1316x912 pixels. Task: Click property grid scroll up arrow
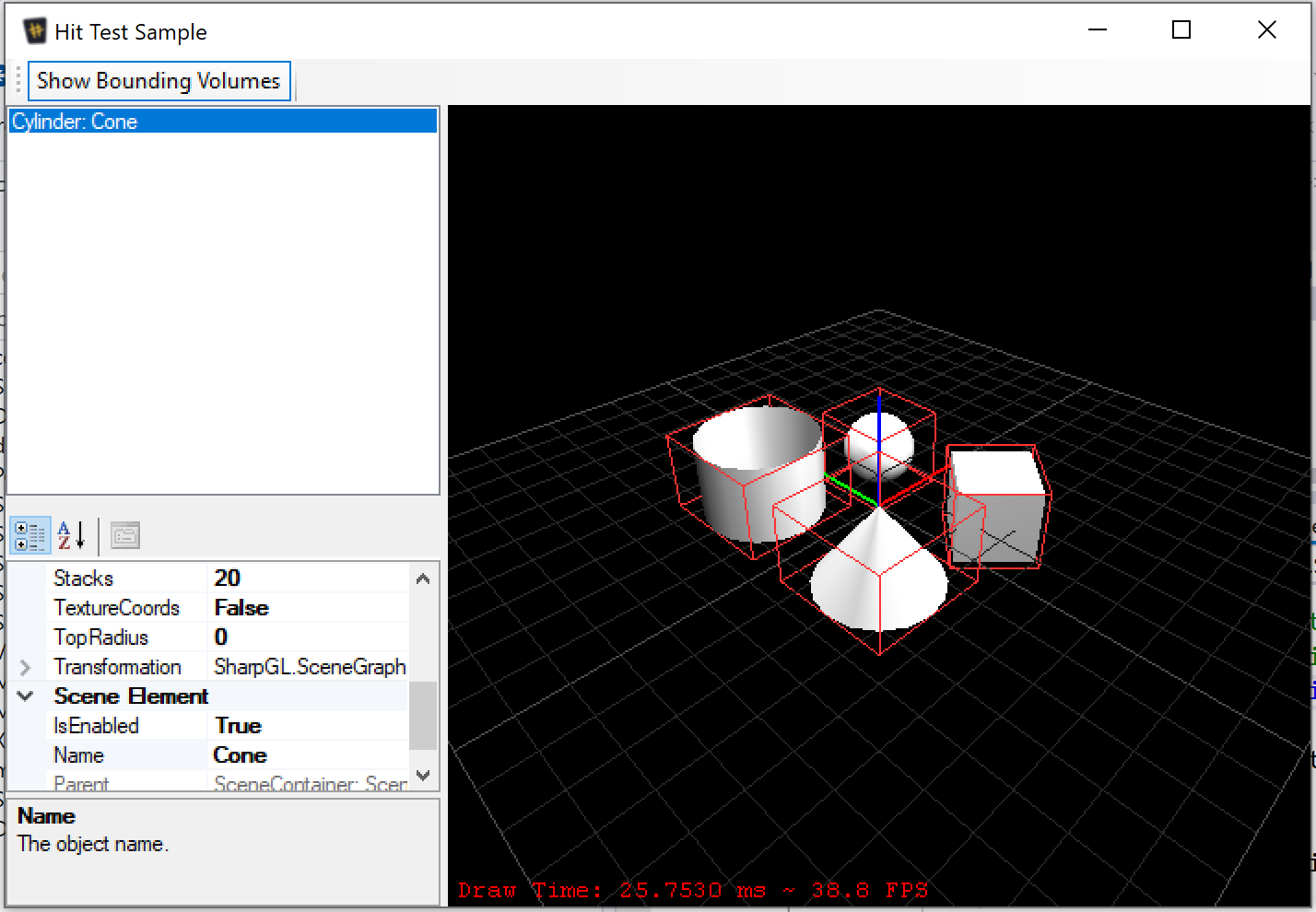coord(423,579)
